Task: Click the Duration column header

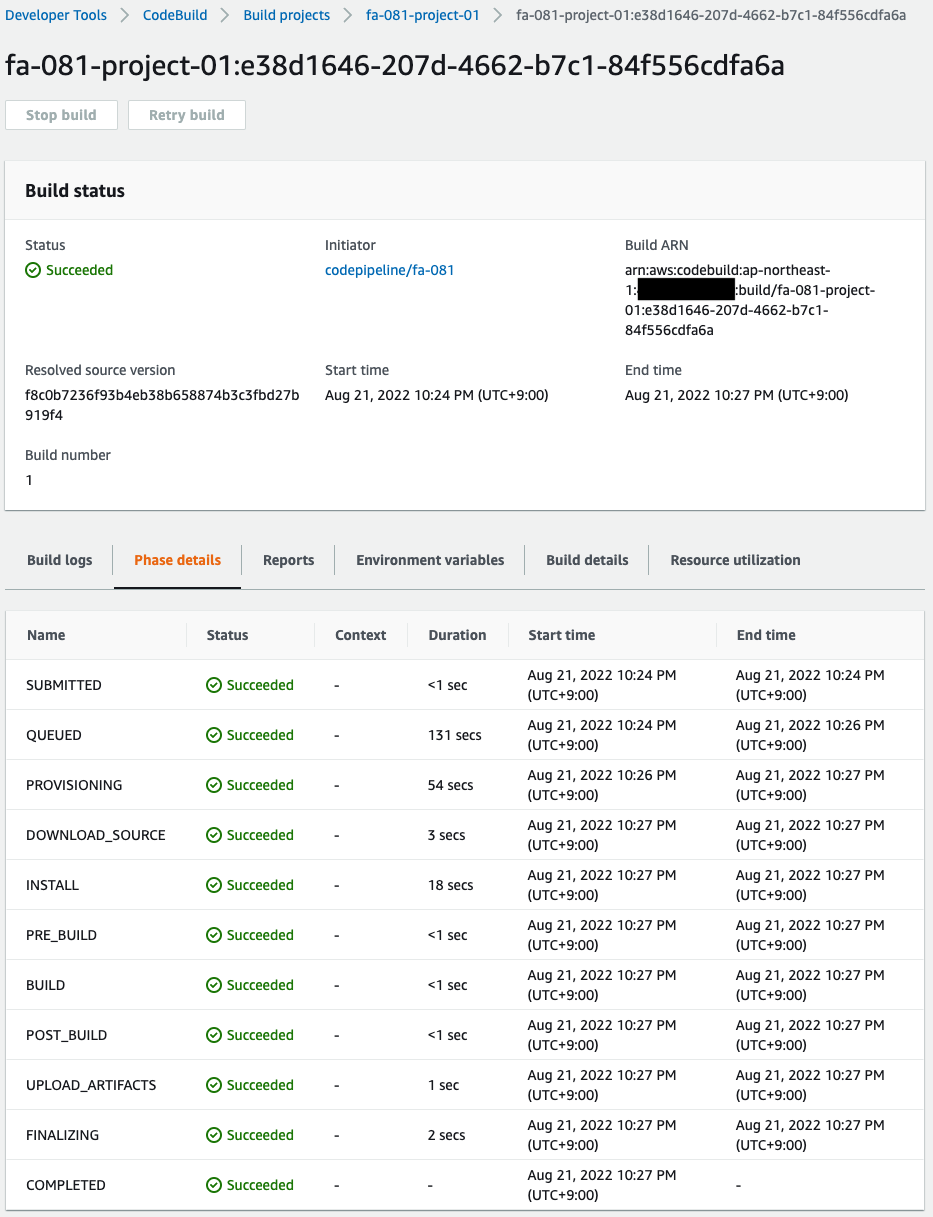Action: (457, 635)
